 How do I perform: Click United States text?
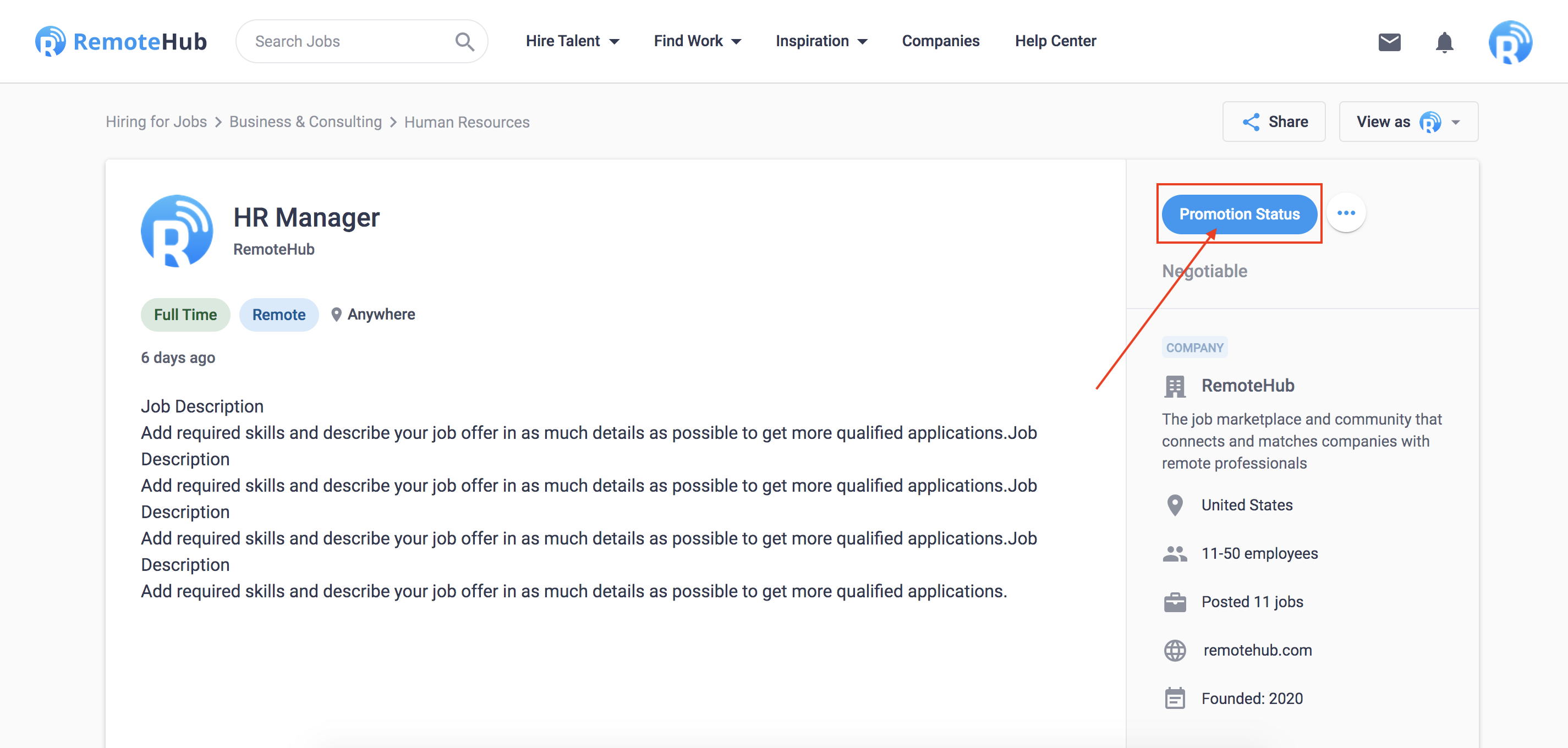click(1246, 505)
